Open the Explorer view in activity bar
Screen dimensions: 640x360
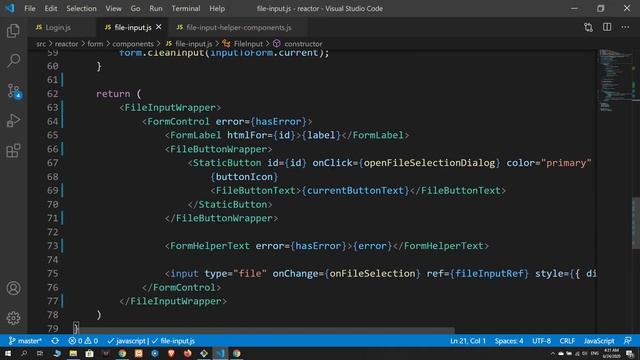pos(13,31)
